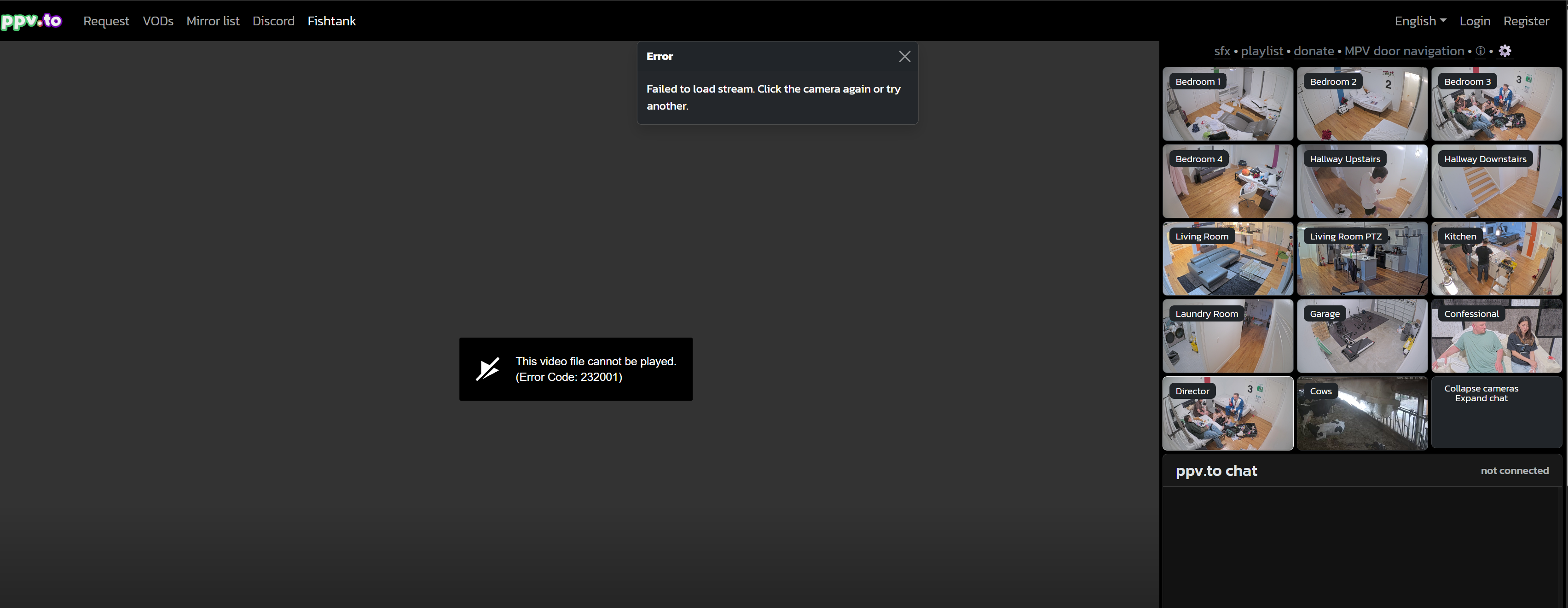Select the Bedroom 2 camera
This screenshot has height=608, width=1568.
[1362, 104]
